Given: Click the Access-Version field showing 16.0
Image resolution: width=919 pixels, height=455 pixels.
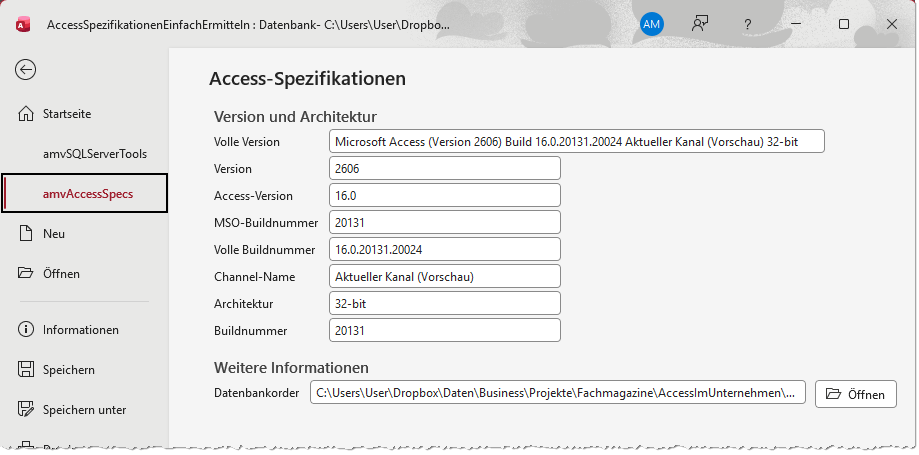Looking at the screenshot, I should (x=445, y=195).
